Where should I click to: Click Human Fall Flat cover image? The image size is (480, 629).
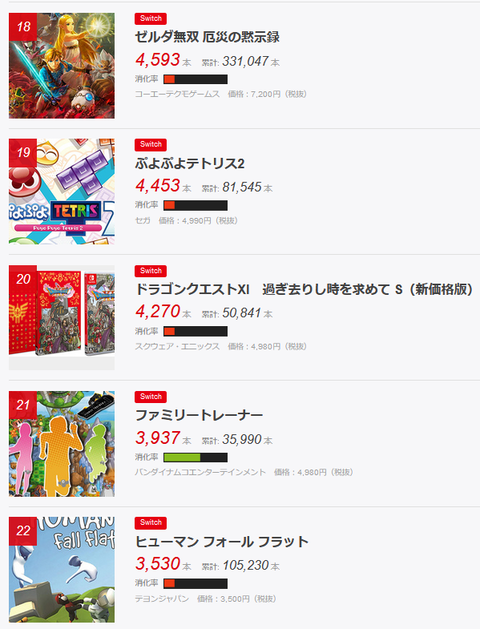click(x=62, y=570)
